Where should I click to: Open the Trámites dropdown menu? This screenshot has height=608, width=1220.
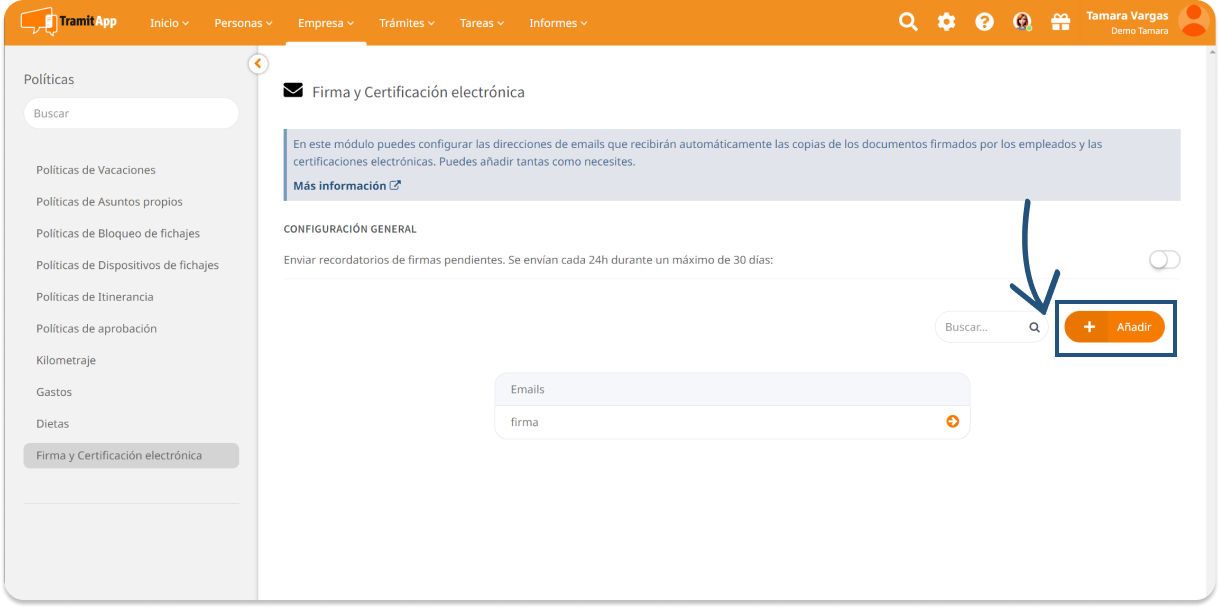coord(406,23)
